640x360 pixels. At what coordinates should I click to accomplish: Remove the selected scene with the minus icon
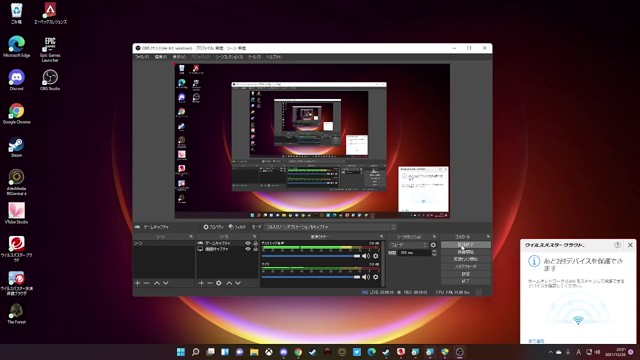(146, 283)
